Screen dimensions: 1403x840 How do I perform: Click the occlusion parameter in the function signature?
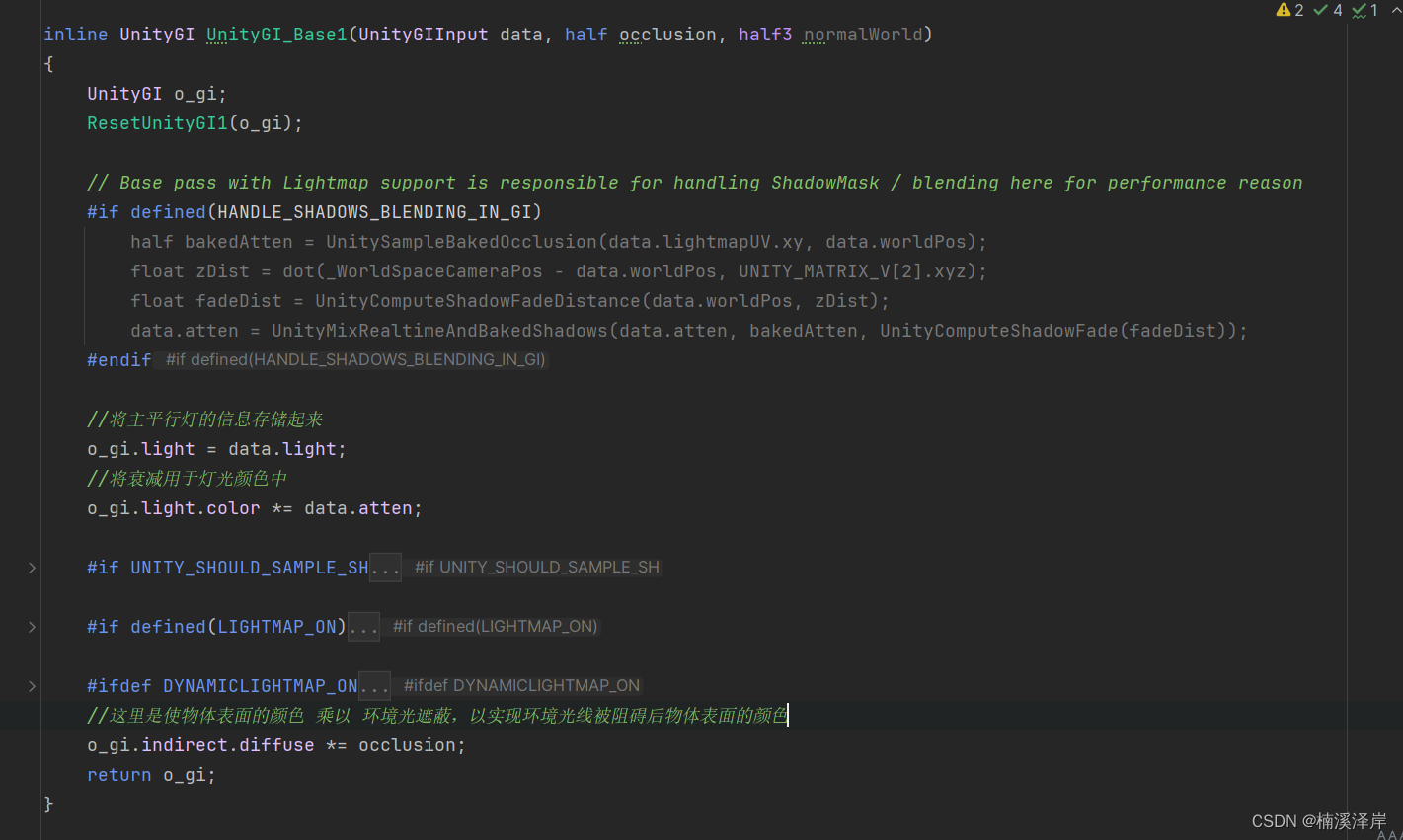667,35
